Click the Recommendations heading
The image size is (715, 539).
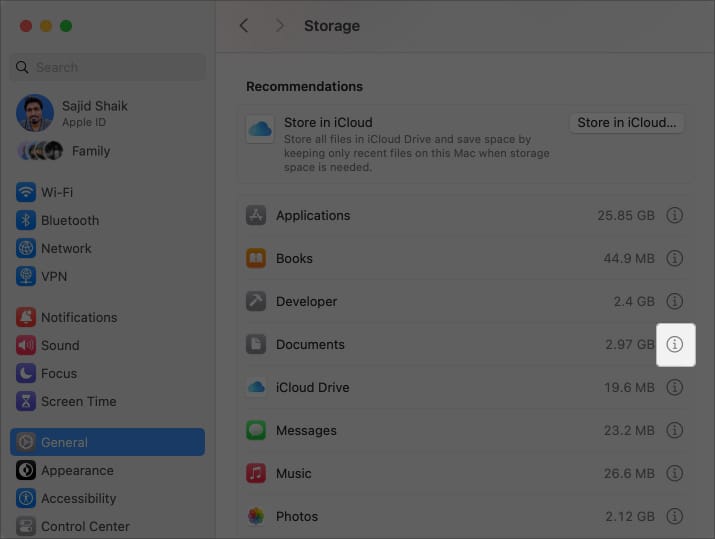click(x=304, y=86)
